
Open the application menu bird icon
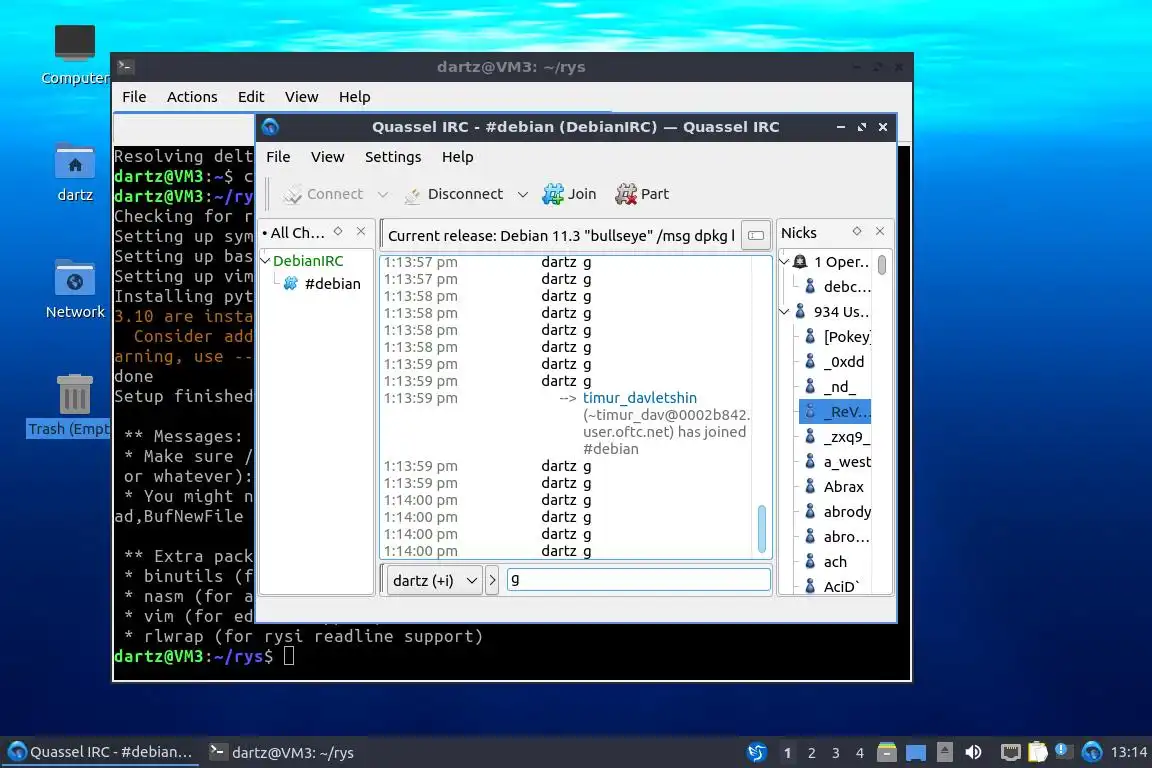tap(756, 752)
